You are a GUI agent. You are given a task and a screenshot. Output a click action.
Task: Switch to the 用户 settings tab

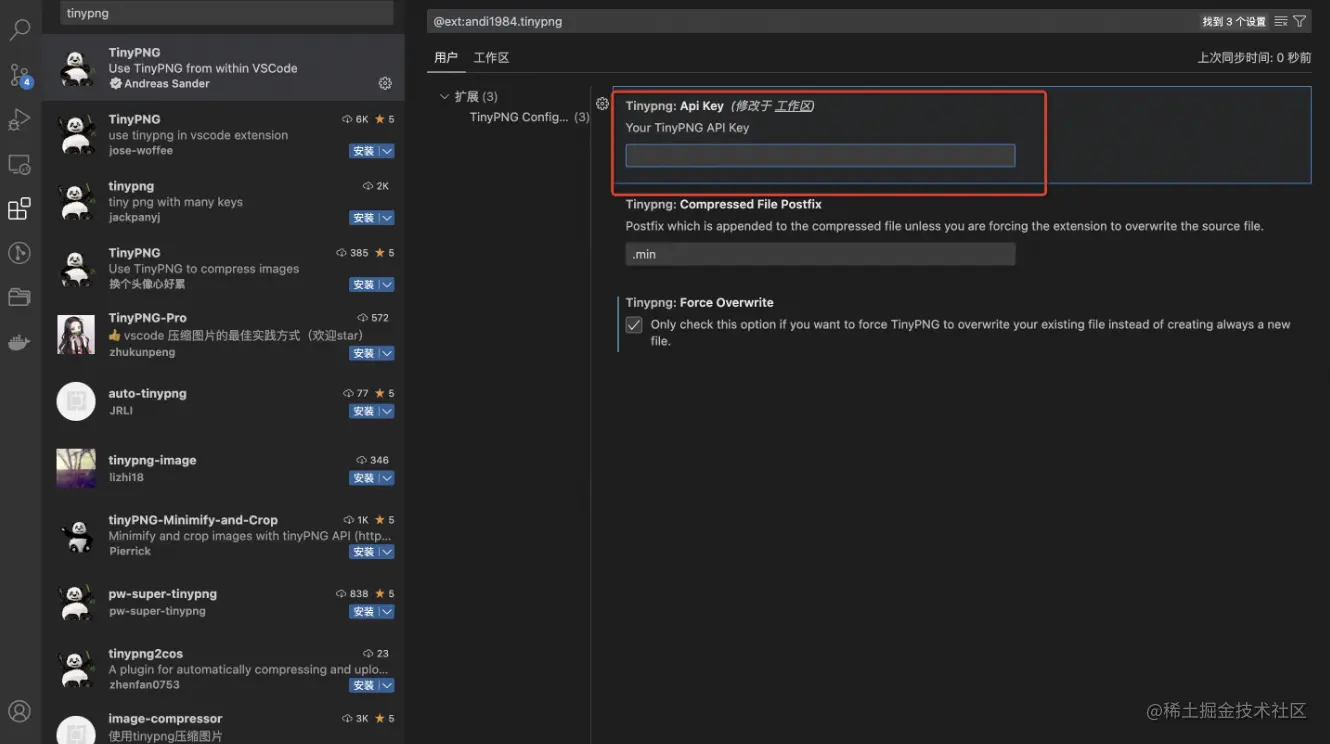[x=446, y=58]
